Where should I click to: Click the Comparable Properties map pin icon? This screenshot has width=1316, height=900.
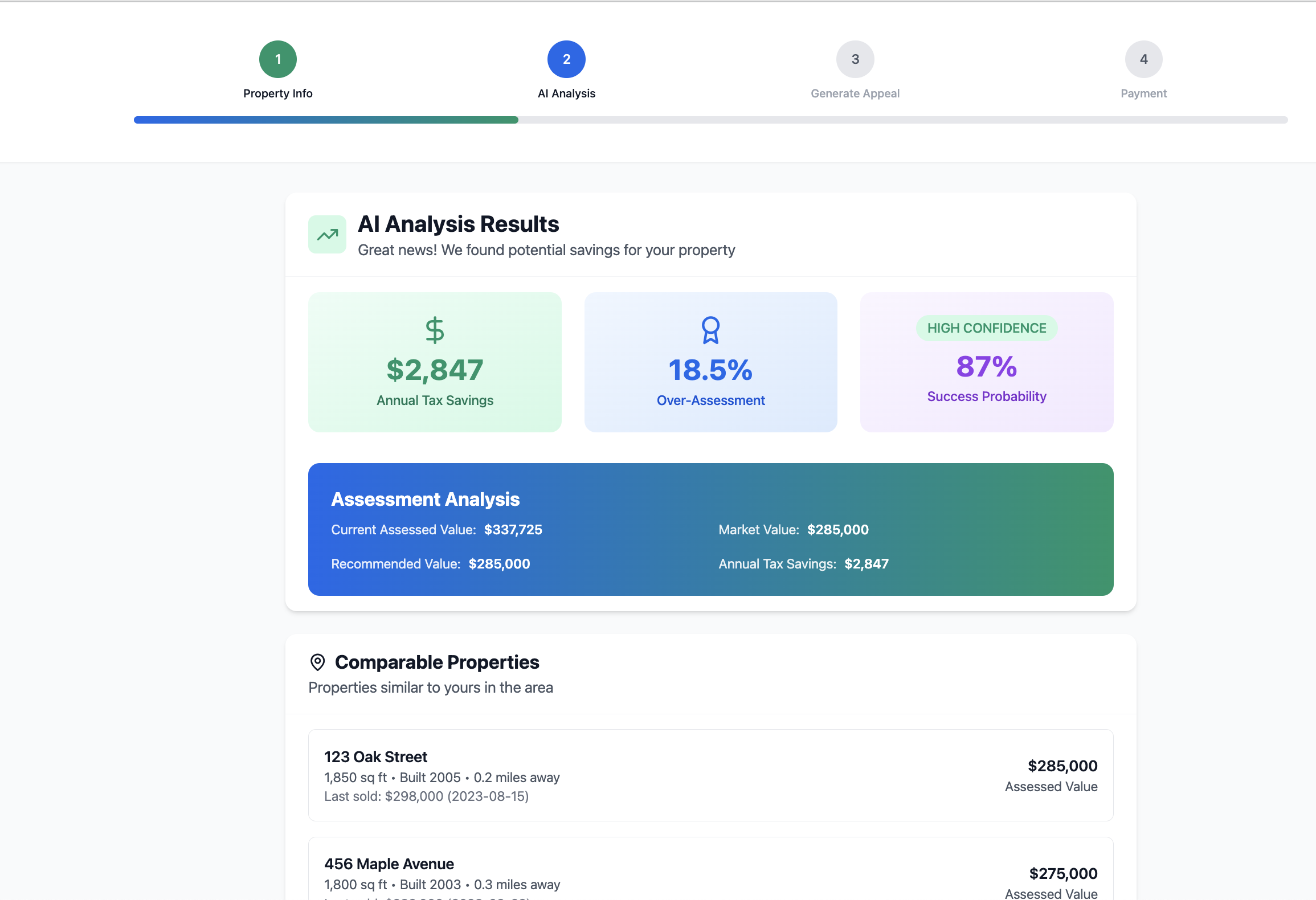317,662
